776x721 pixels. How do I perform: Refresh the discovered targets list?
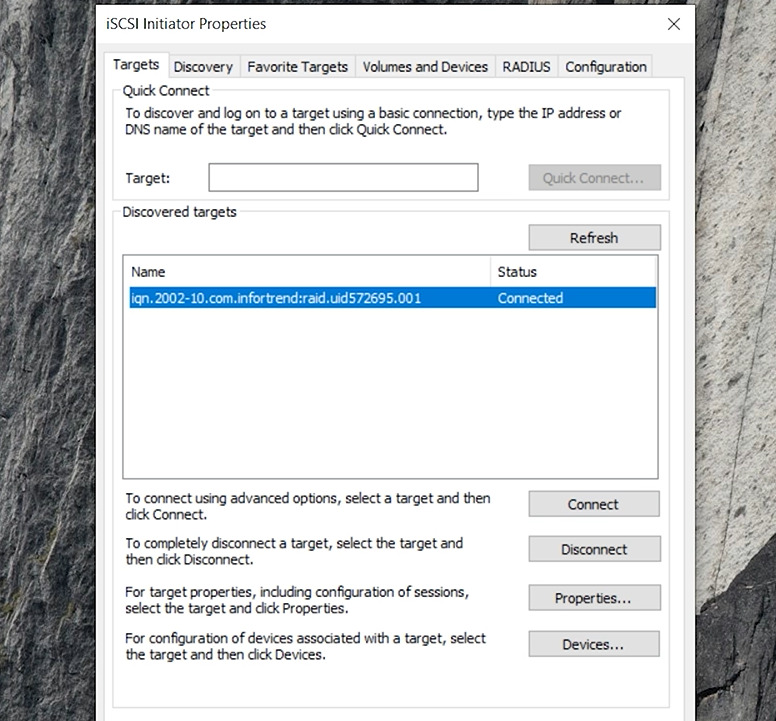point(594,238)
